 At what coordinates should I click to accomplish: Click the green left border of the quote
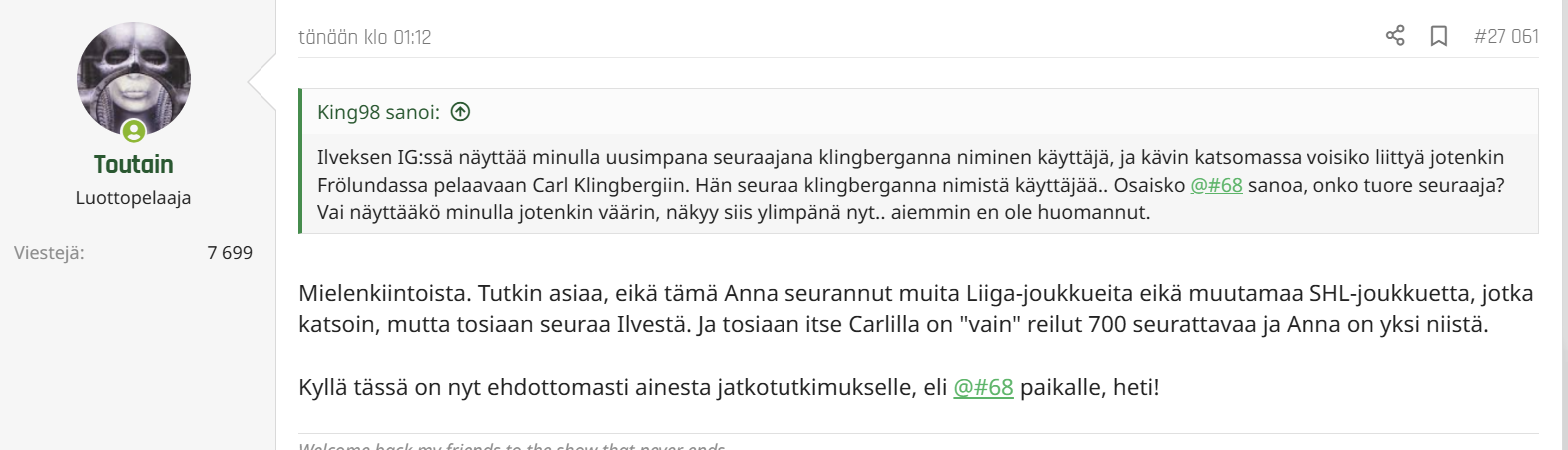[x=300, y=162]
